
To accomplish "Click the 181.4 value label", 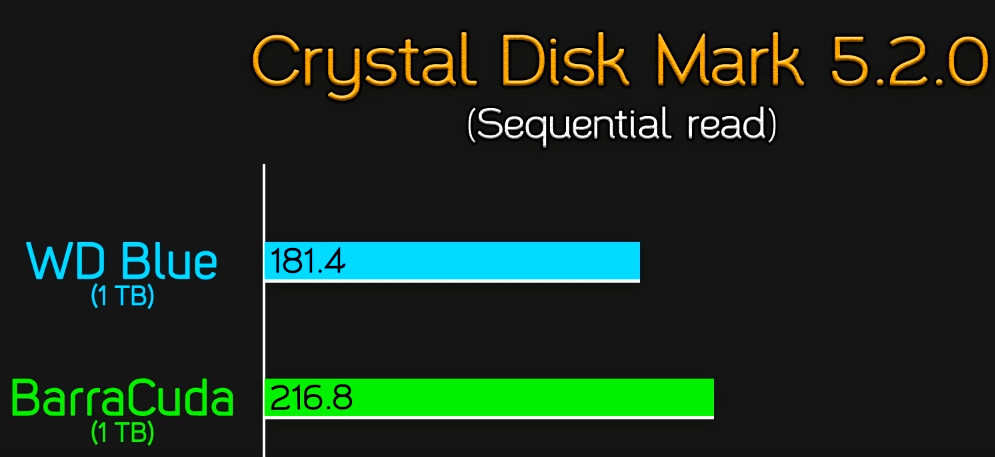I will coord(306,263).
